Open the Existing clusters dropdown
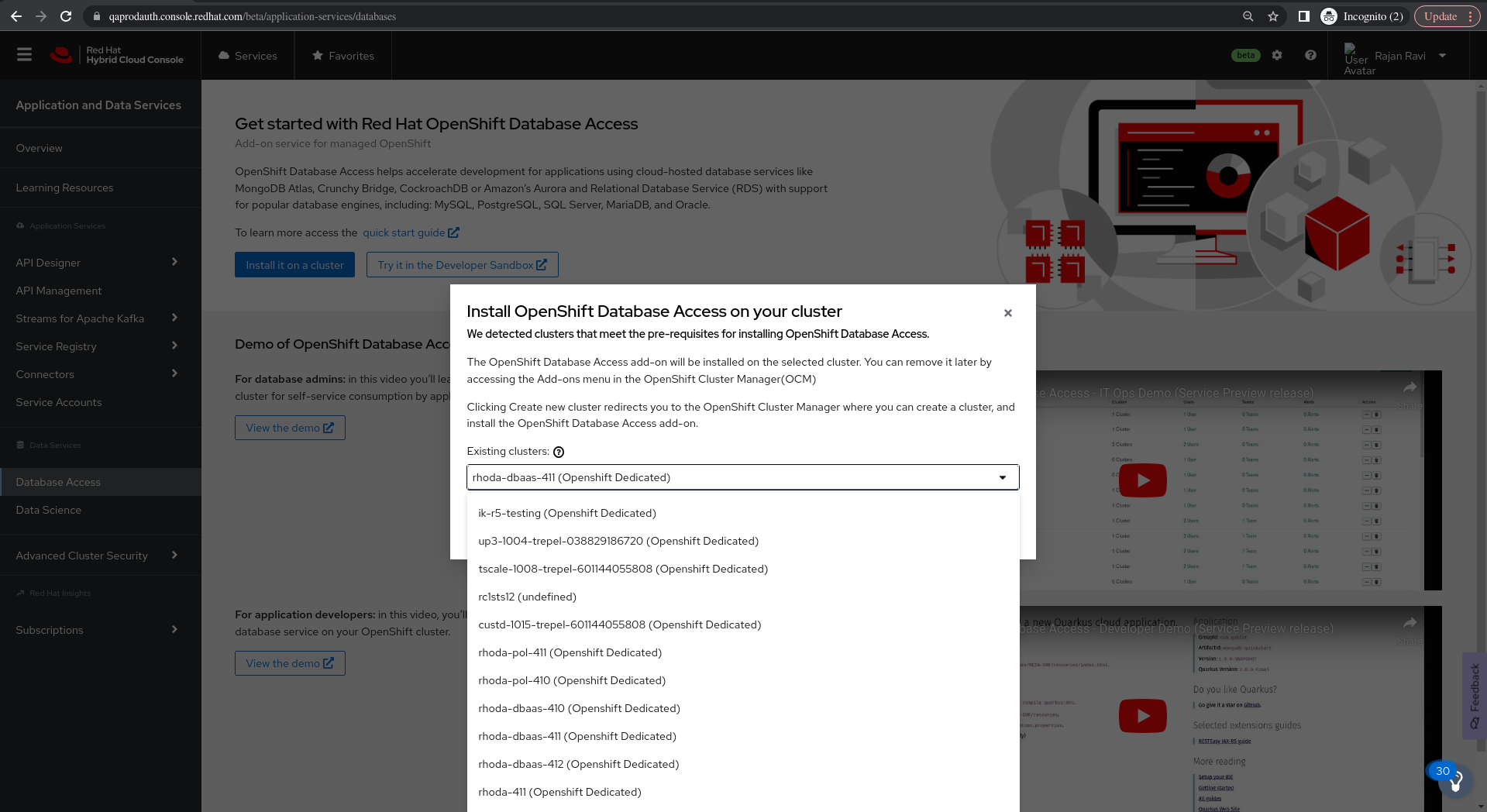This screenshot has height=812, width=1487. pyautogui.click(x=742, y=477)
